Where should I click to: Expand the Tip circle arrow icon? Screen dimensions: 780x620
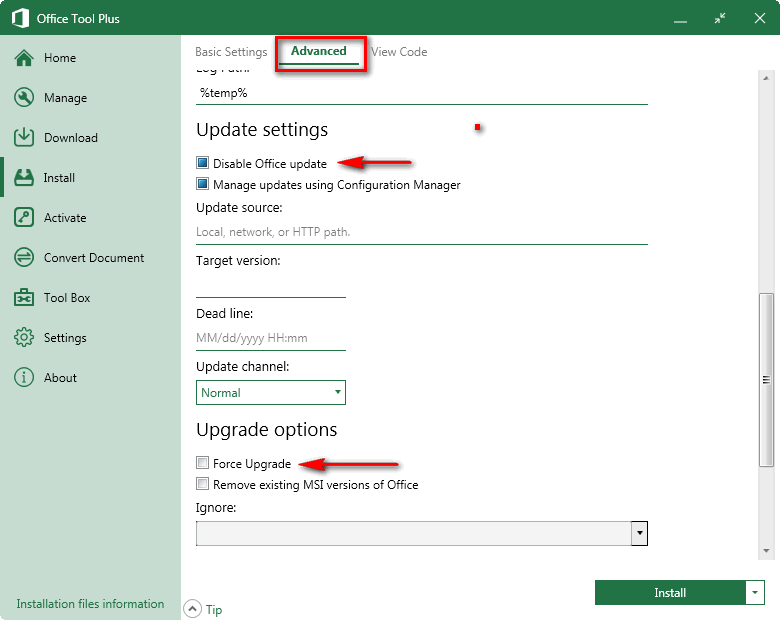point(192,609)
